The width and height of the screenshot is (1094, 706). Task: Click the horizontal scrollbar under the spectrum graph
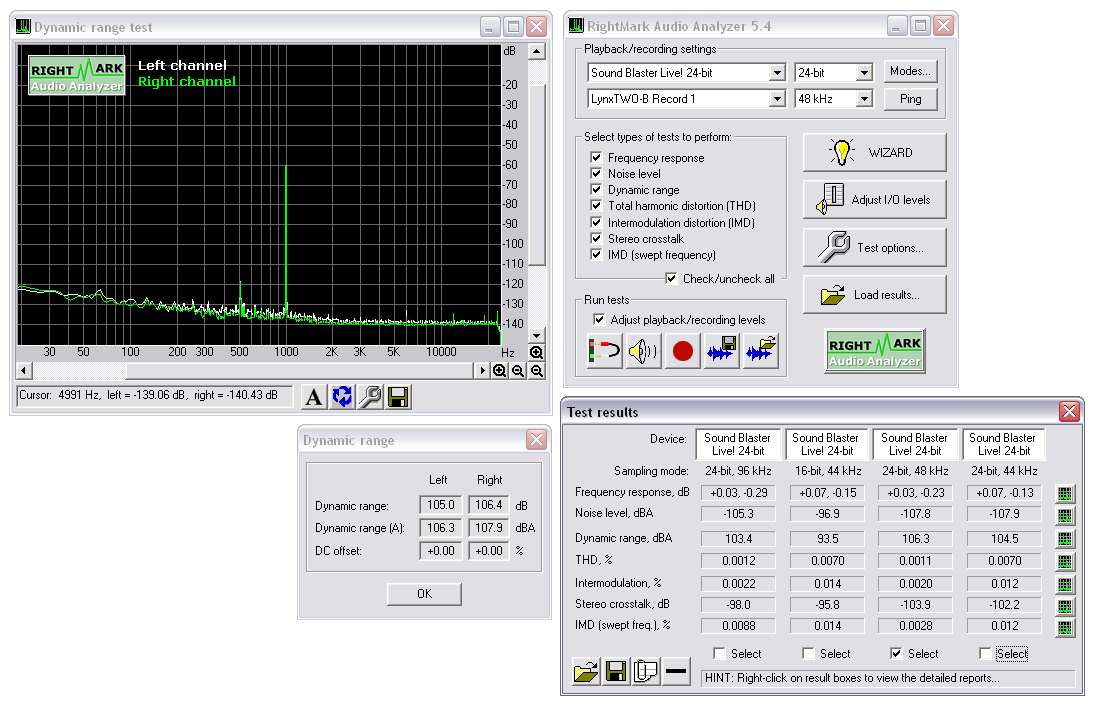300,370
